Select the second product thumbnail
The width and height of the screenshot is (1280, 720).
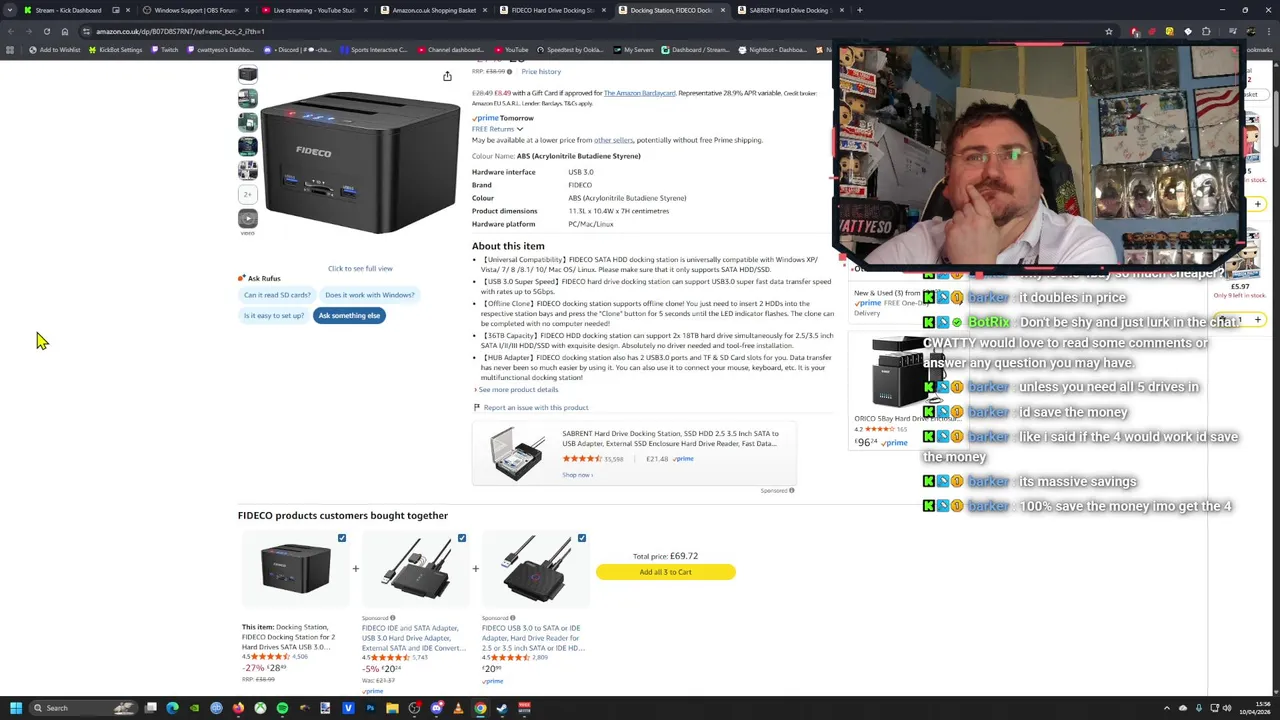point(248,98)
